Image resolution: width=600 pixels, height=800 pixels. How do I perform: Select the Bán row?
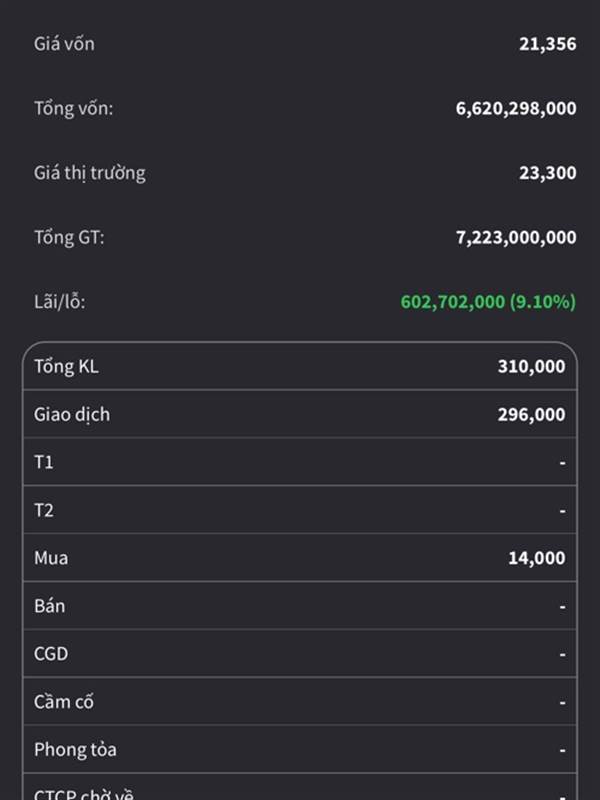[x=300, y=606]
